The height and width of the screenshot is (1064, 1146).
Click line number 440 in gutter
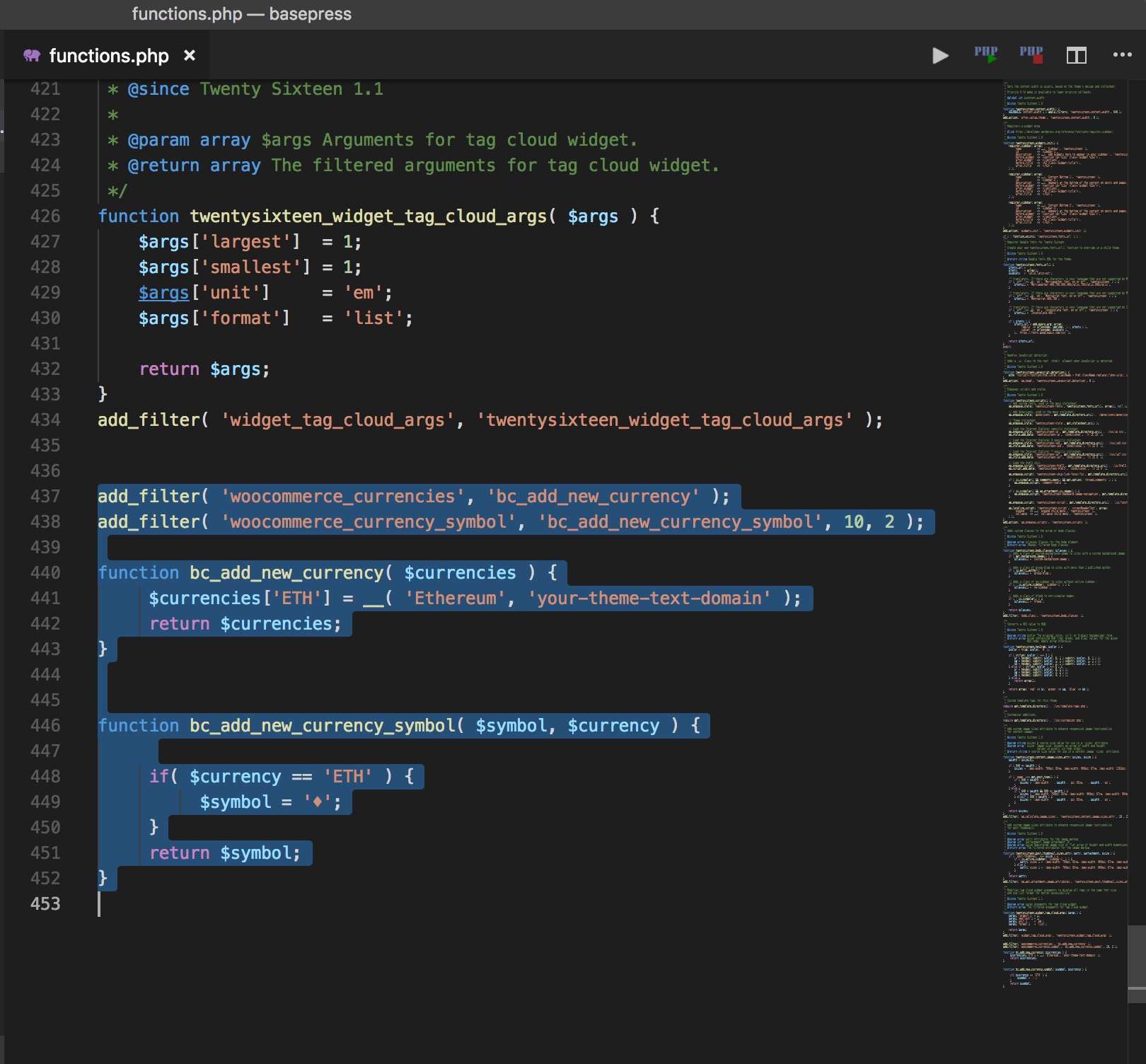(45, 573)
